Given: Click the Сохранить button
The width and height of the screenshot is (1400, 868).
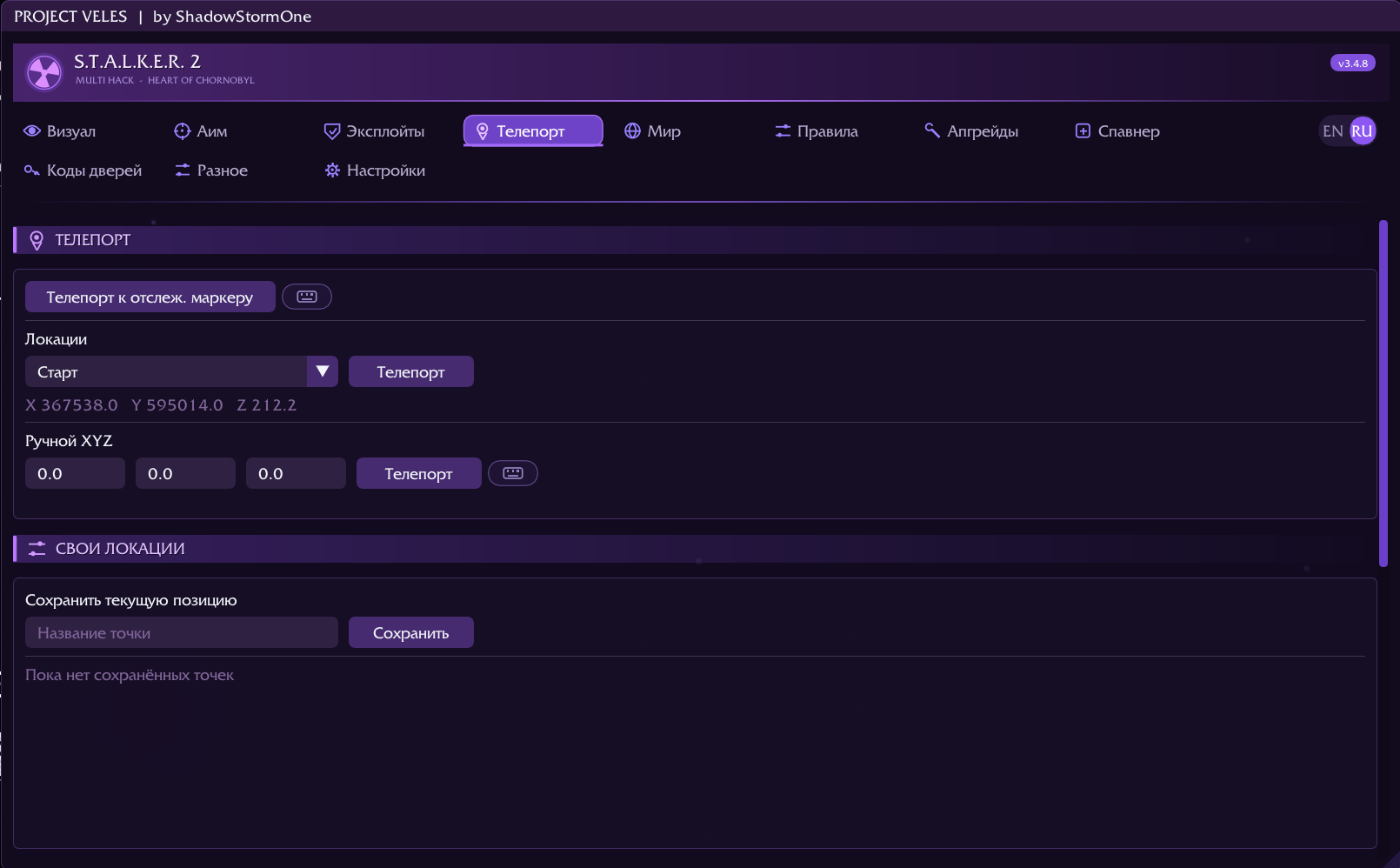Looking at the screenshot, I should 411,632.
